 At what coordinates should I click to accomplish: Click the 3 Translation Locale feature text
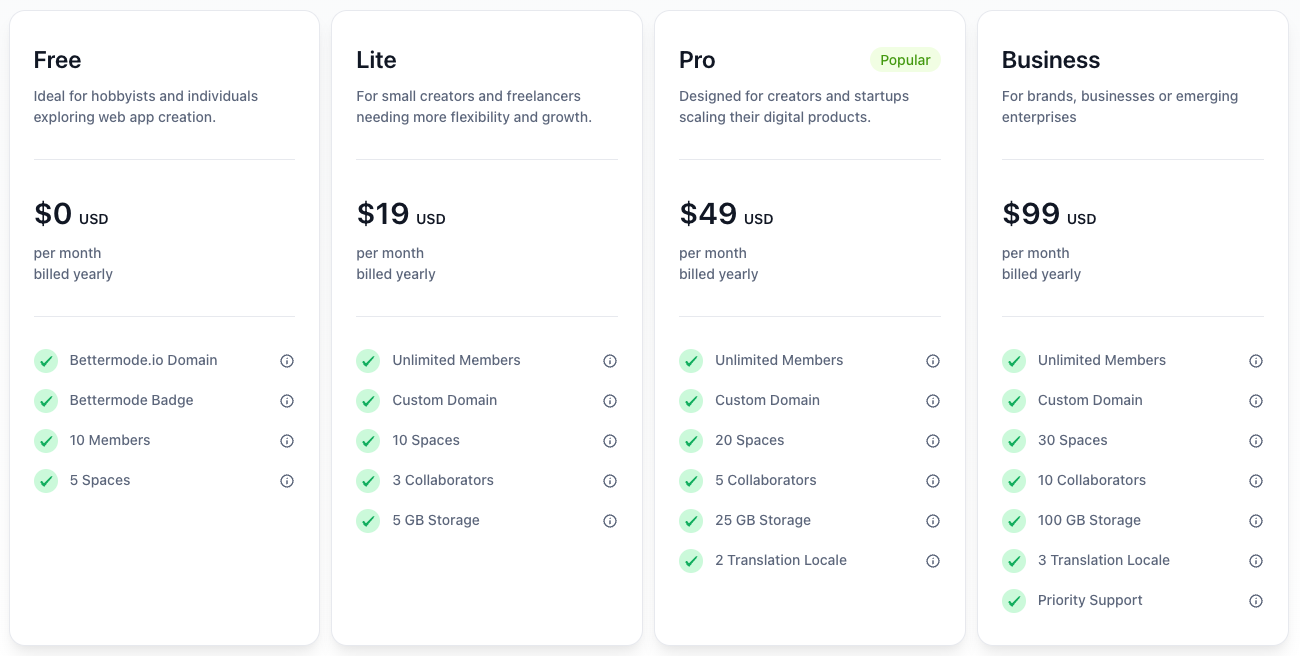pos(1103,560)
